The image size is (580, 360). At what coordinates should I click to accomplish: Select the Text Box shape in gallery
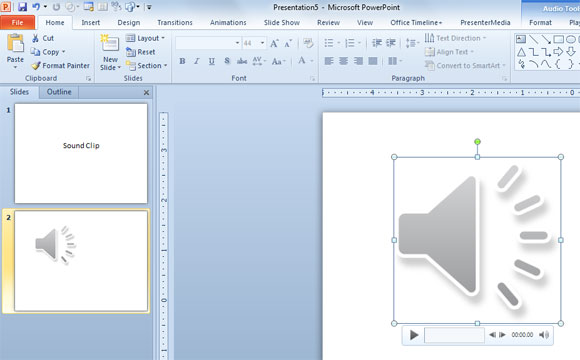coord(521,39)
